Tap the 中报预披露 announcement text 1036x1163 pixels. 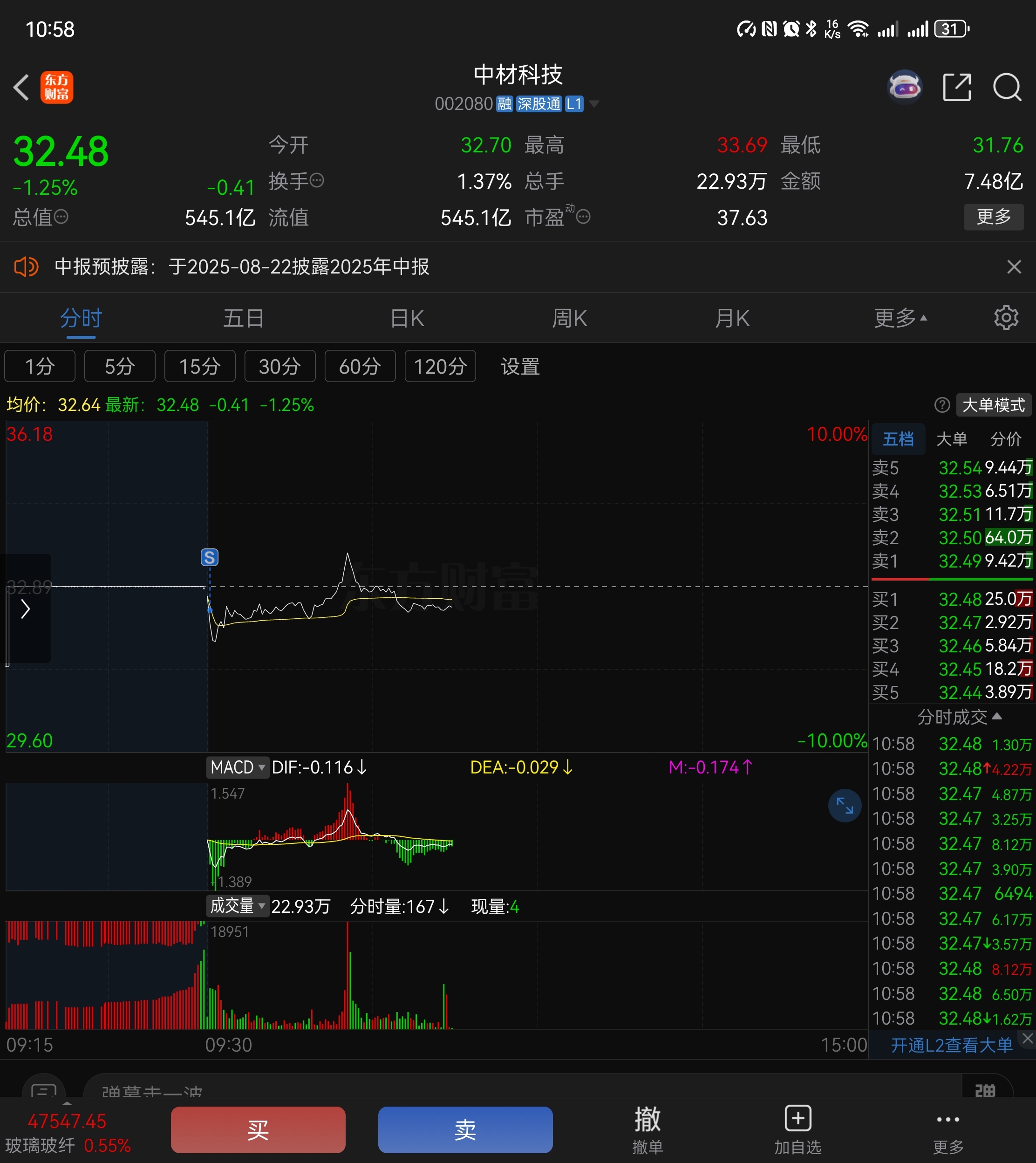[242, 267]
